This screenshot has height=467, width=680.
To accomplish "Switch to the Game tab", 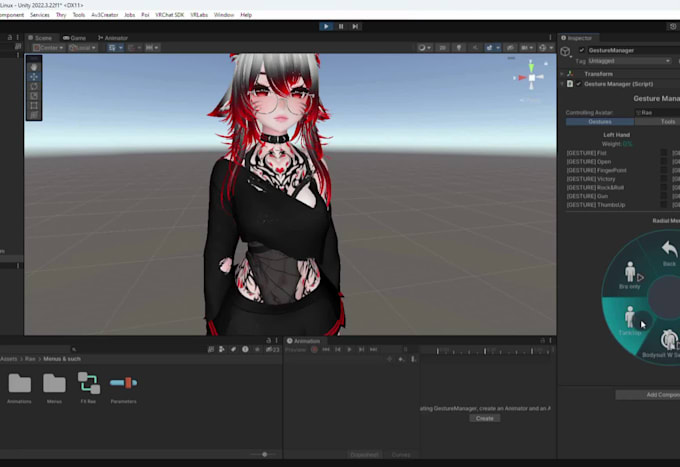I will (x=75, y=38).
